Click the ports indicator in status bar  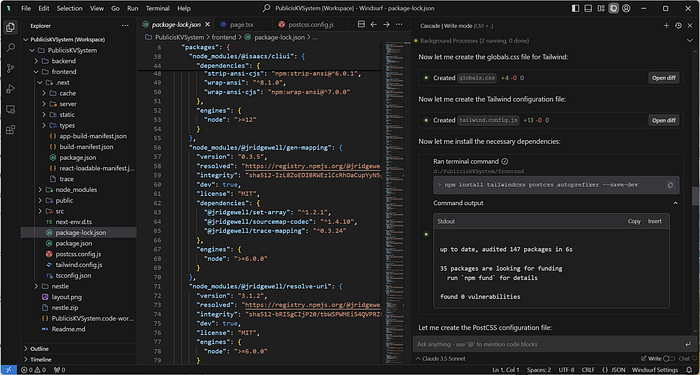[60, 370]
